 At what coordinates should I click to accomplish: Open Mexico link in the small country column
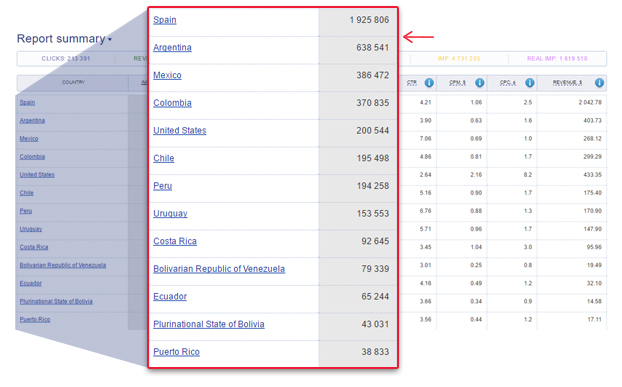[x=29, y=138]
